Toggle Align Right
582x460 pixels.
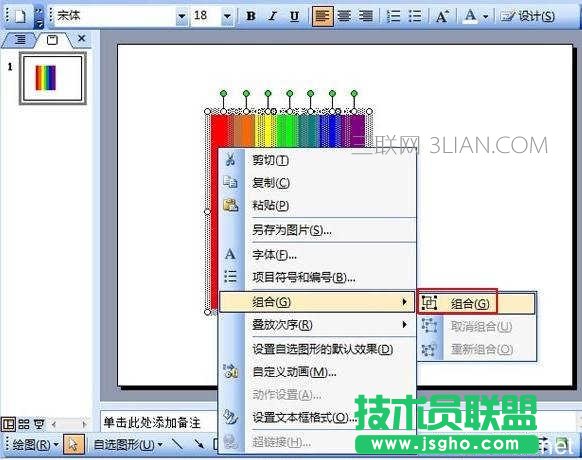(x=366, y=16)
